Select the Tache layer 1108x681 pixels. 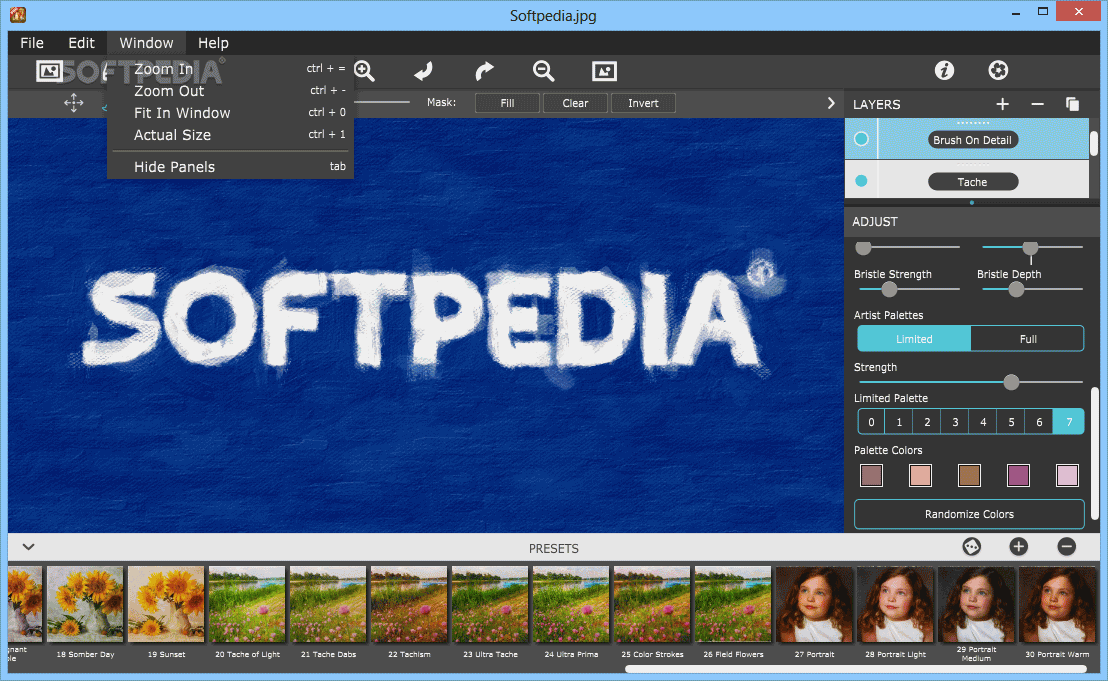pos(972,182)
